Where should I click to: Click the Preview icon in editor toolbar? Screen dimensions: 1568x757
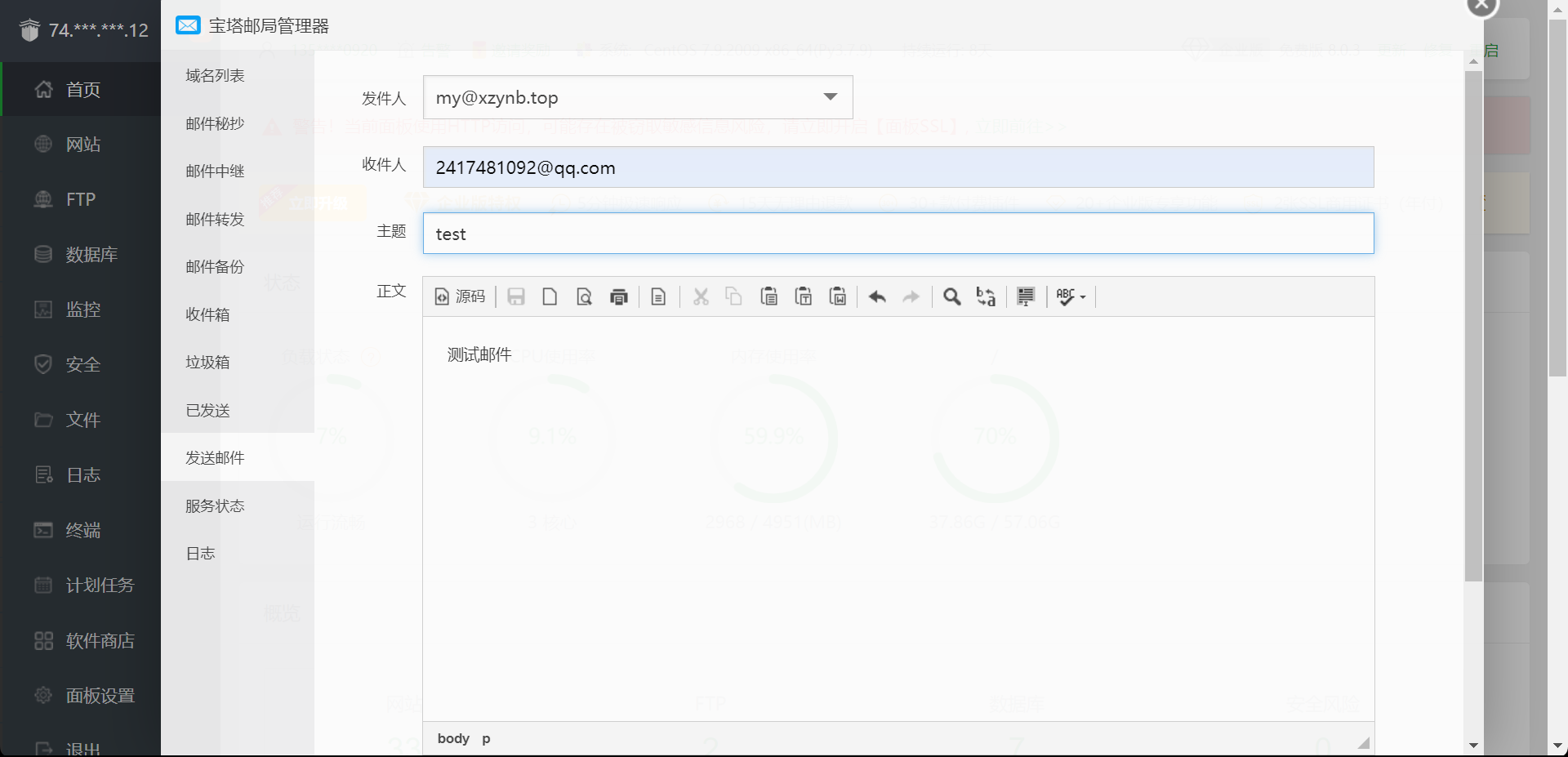(584, 296)
